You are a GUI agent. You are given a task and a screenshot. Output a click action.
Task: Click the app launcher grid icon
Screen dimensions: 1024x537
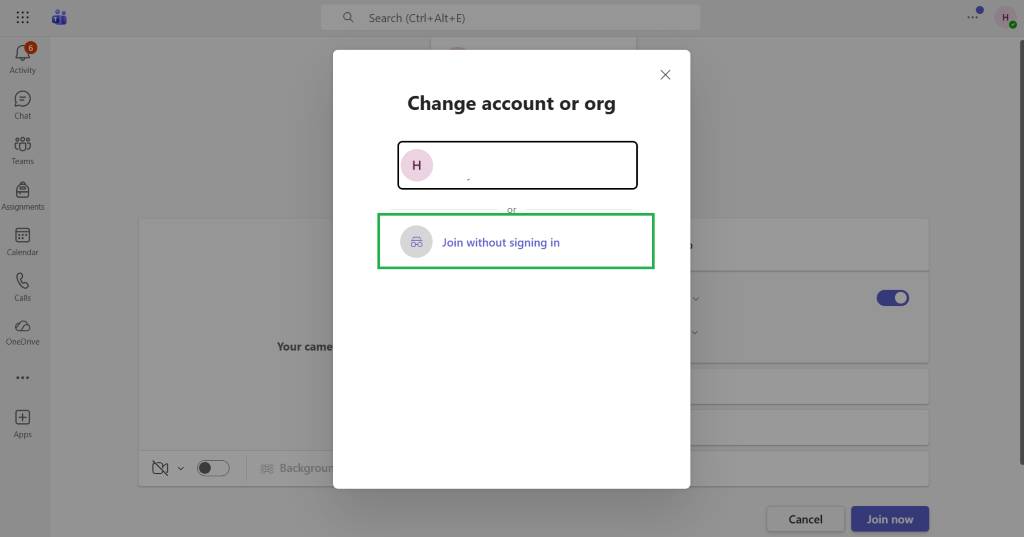click(x=23, y=18)
